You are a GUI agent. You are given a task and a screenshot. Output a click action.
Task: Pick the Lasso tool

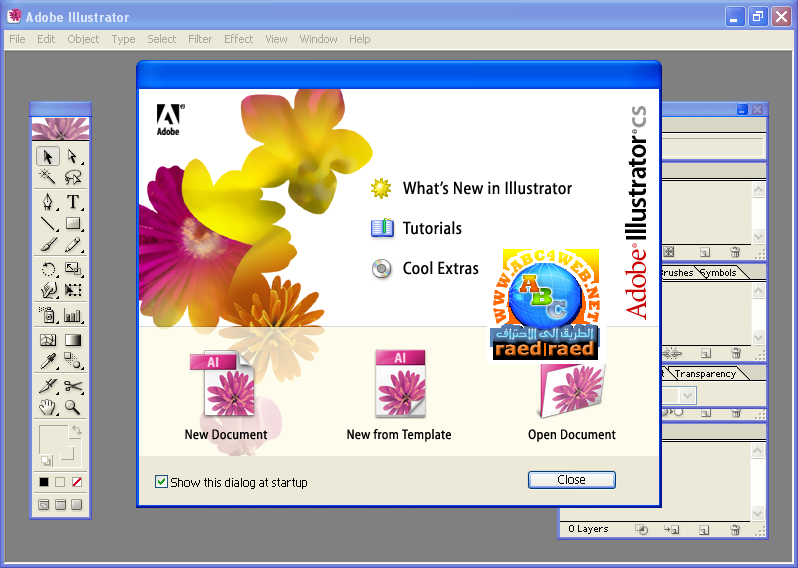point(72,177)
